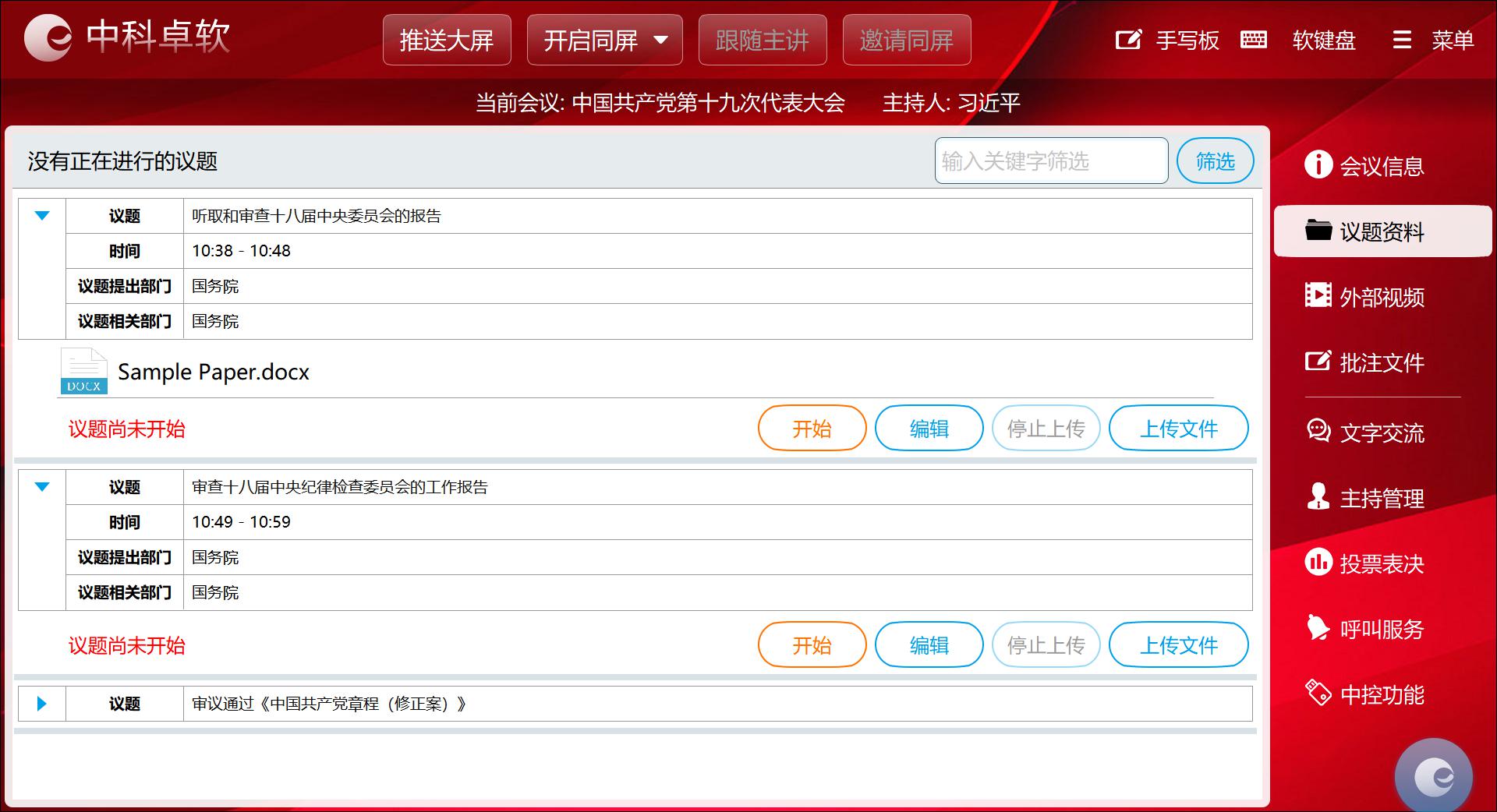1497x812 pixels.
Task: Start the 10:38 - 10:48 topic with 开始
Action: coord(812,428)
